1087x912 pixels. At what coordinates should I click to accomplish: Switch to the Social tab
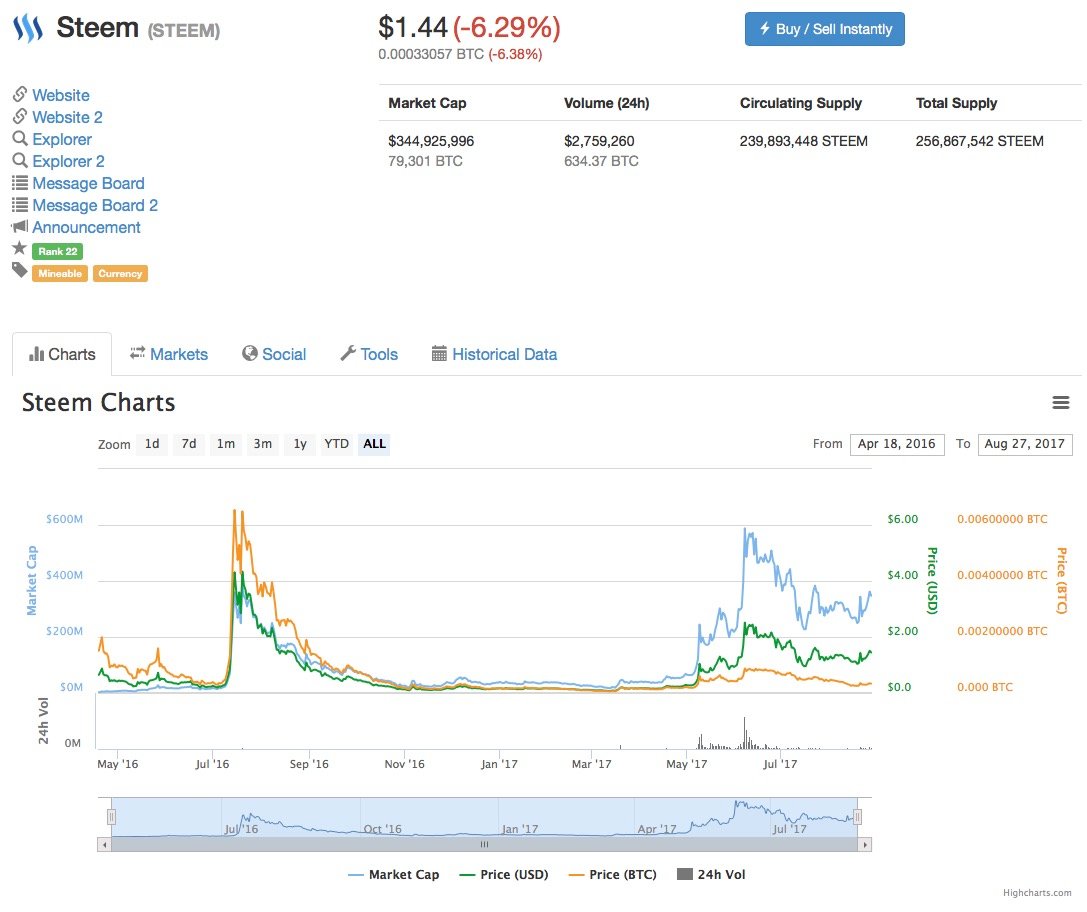pyautogui.click(x=274, y=354)
